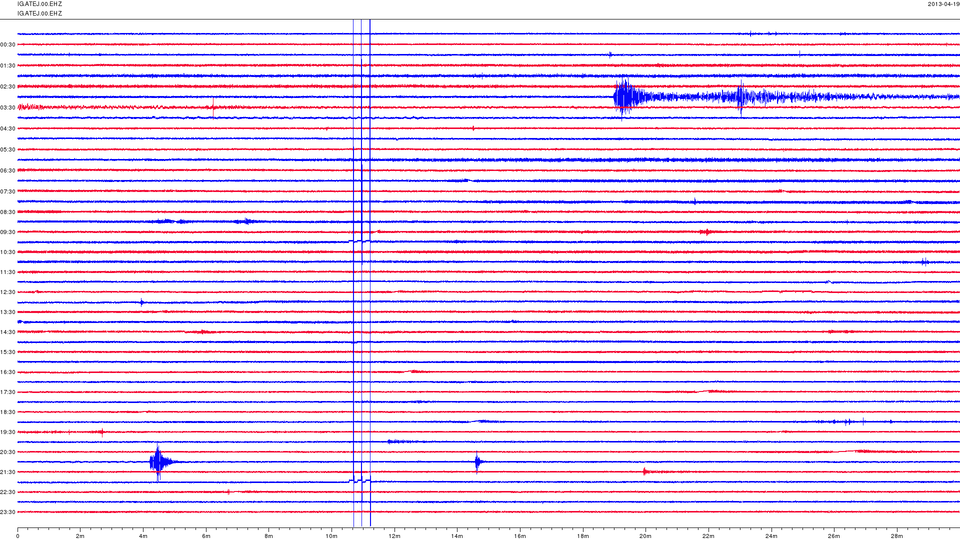Click the 10m axis tick label

[331, 536]
